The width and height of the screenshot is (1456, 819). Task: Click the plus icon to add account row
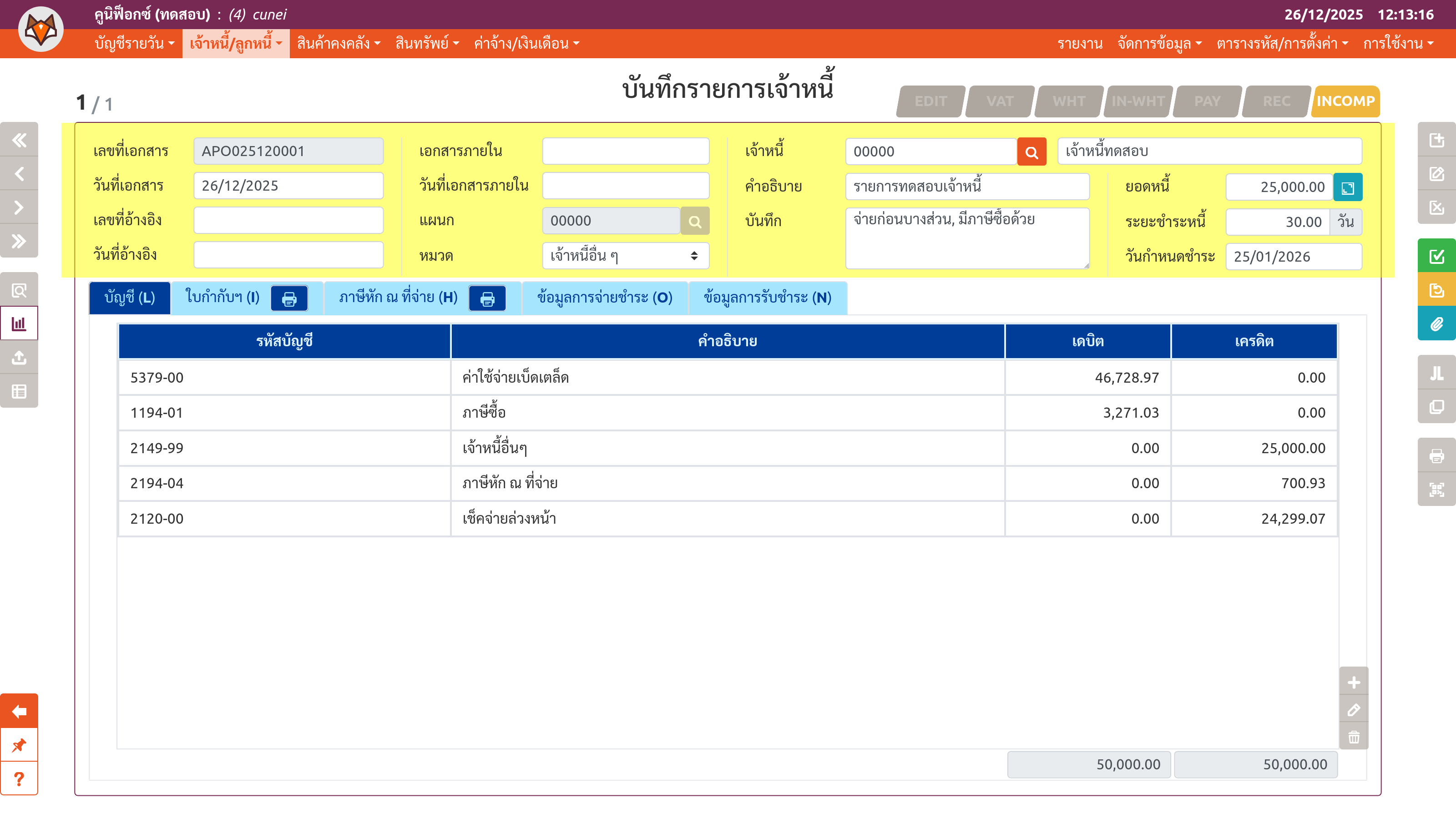click(1354, 682)
